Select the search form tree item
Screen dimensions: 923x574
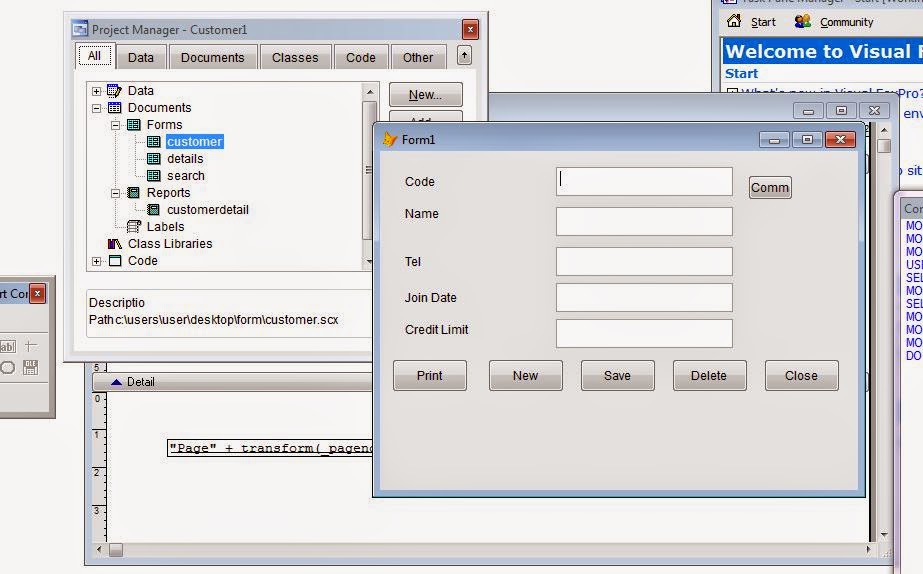[185, 176]
